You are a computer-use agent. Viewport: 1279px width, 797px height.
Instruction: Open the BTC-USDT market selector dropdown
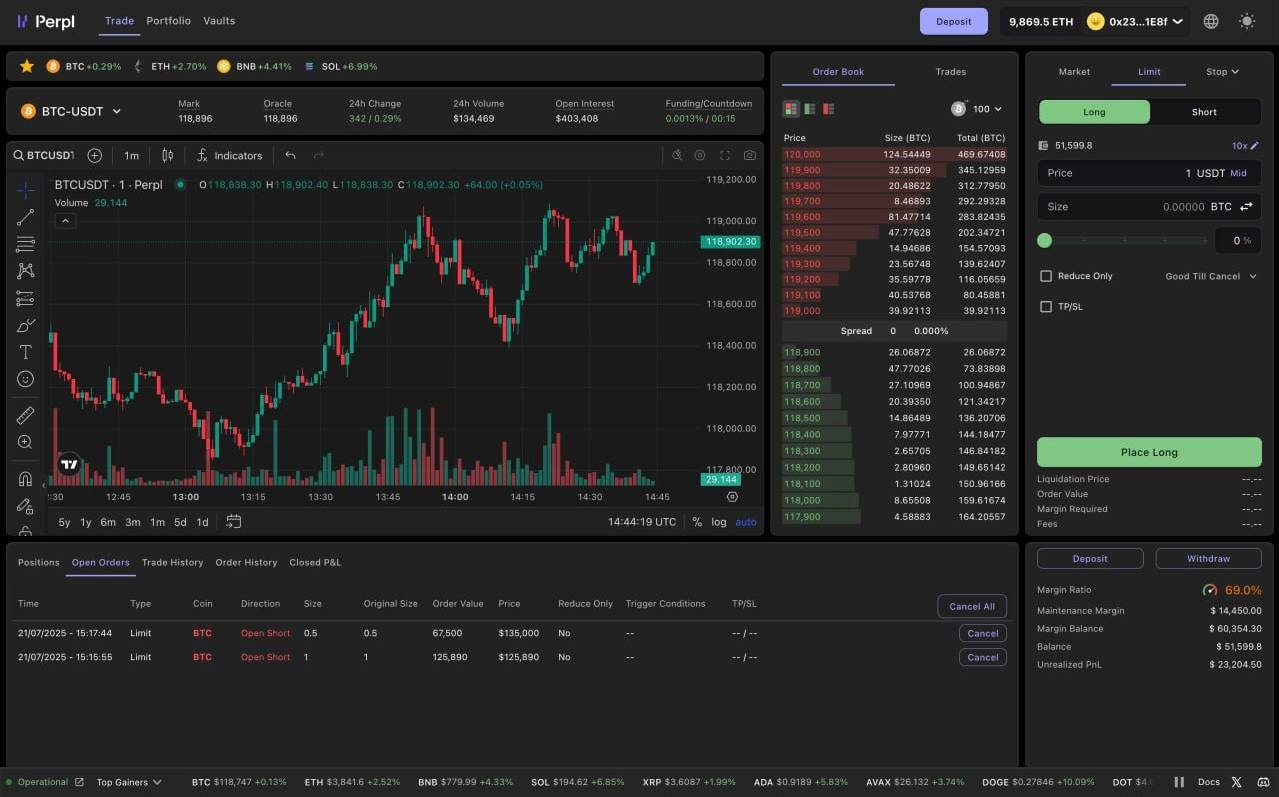click(x=71, y=111)
